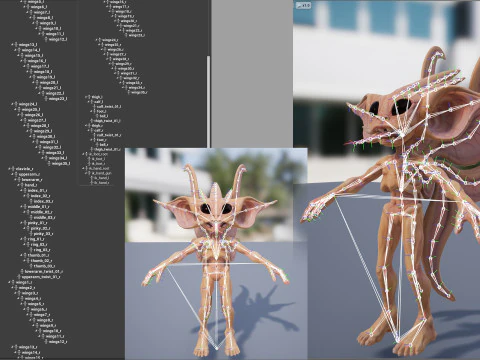Collapse the ik_foot_root branch
The image size is (480, 360).
click(x=83, y=154)
